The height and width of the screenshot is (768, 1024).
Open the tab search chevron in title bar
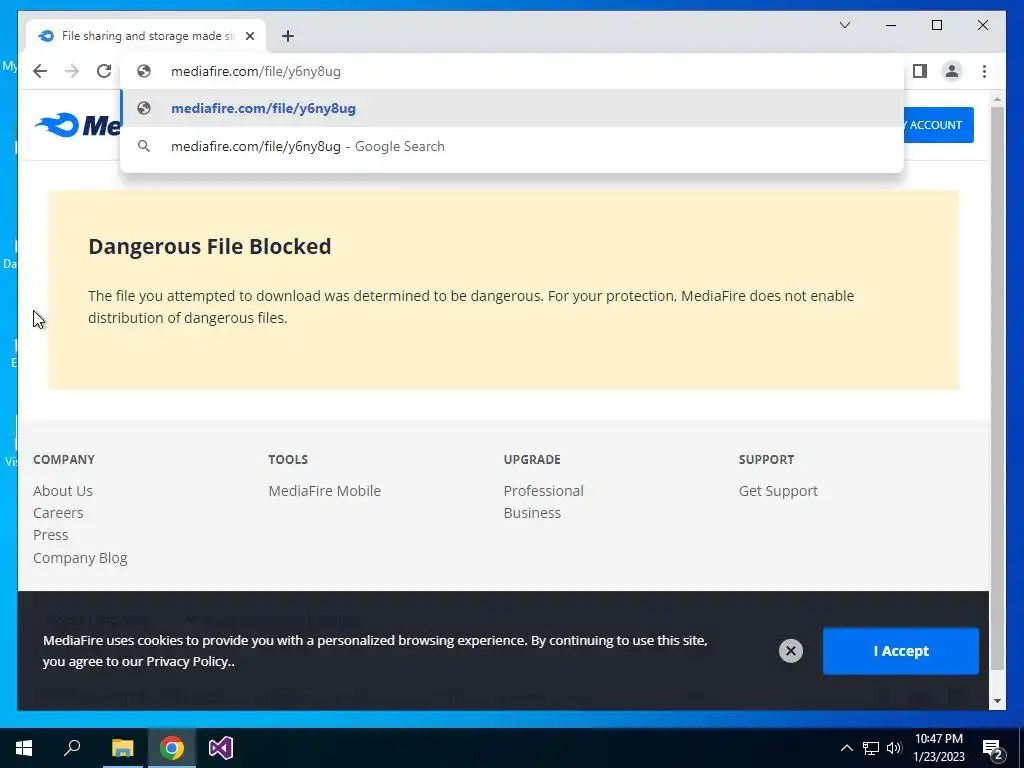844,25
